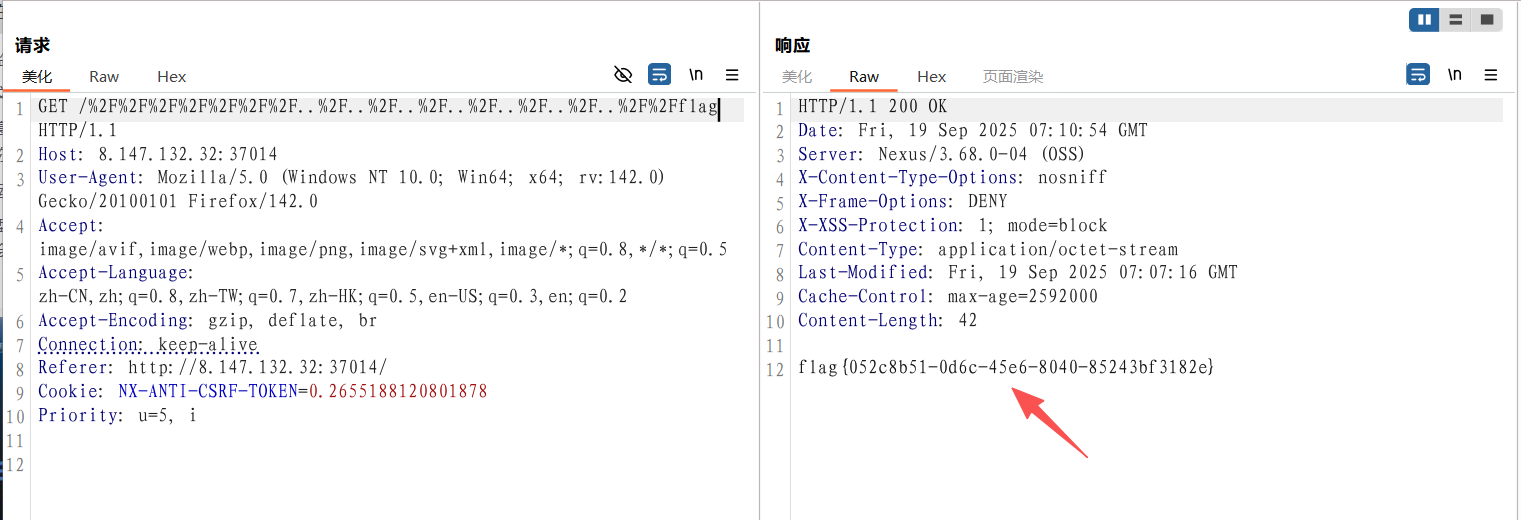
Task: View the response in the Hex tab
Action: tap(931, 77)
